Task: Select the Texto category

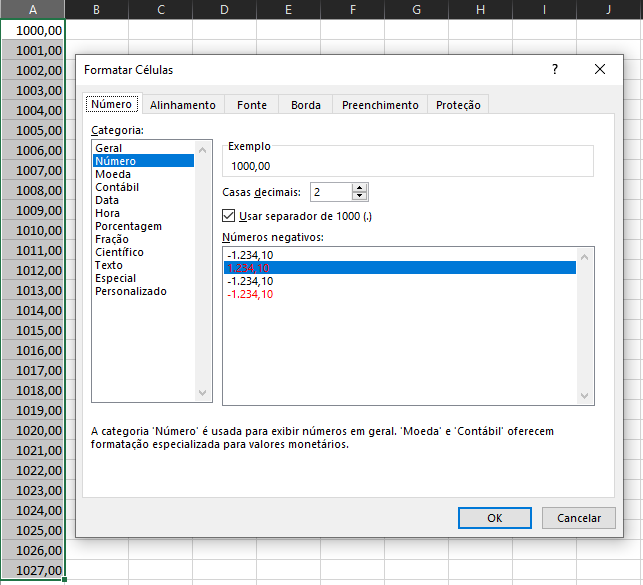Action: [144, 265]
